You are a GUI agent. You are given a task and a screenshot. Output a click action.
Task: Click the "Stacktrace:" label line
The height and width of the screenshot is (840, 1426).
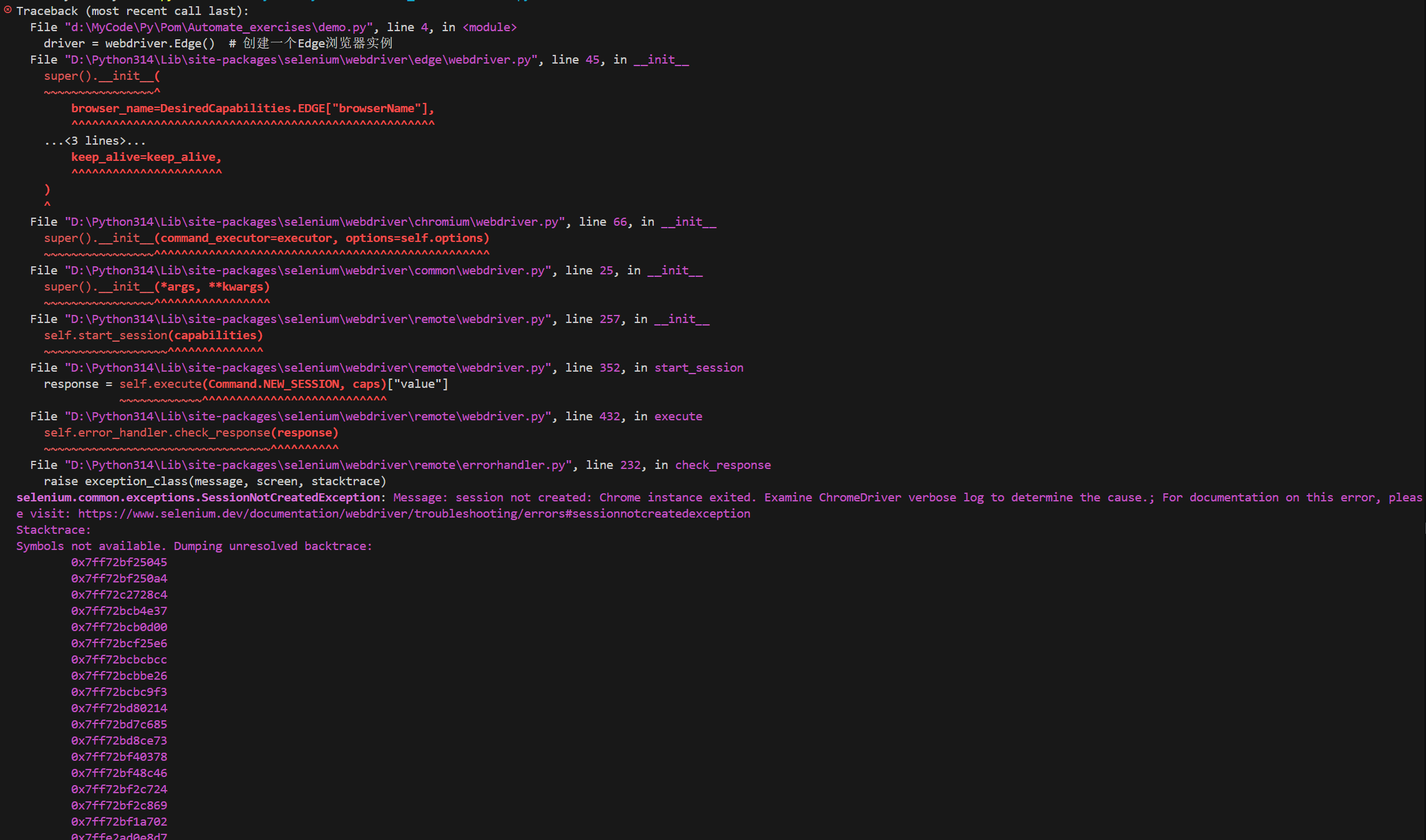pyautogui.click(x=54, y=530)
